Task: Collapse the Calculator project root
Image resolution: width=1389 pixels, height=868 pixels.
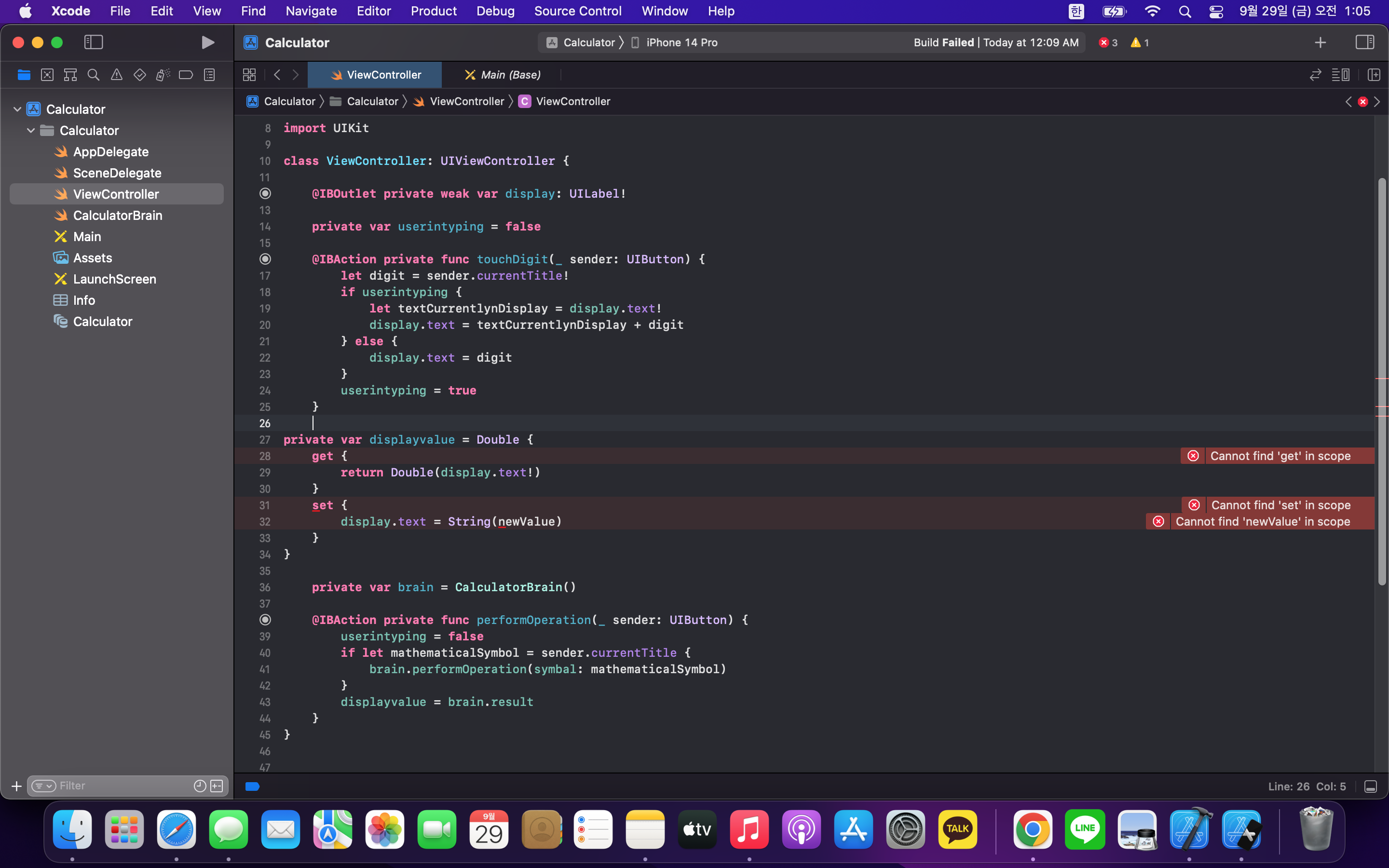Action: pos(17,109)
